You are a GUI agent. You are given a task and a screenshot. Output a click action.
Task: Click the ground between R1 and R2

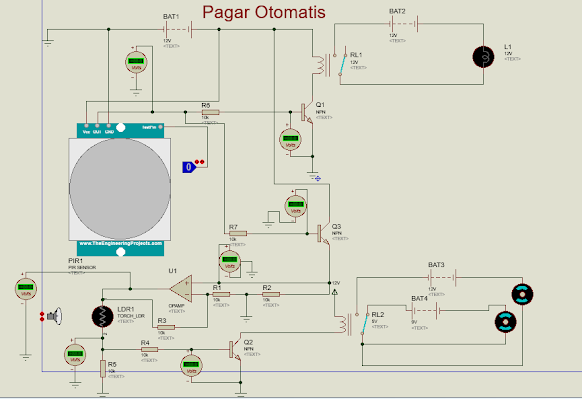[246, 318]
